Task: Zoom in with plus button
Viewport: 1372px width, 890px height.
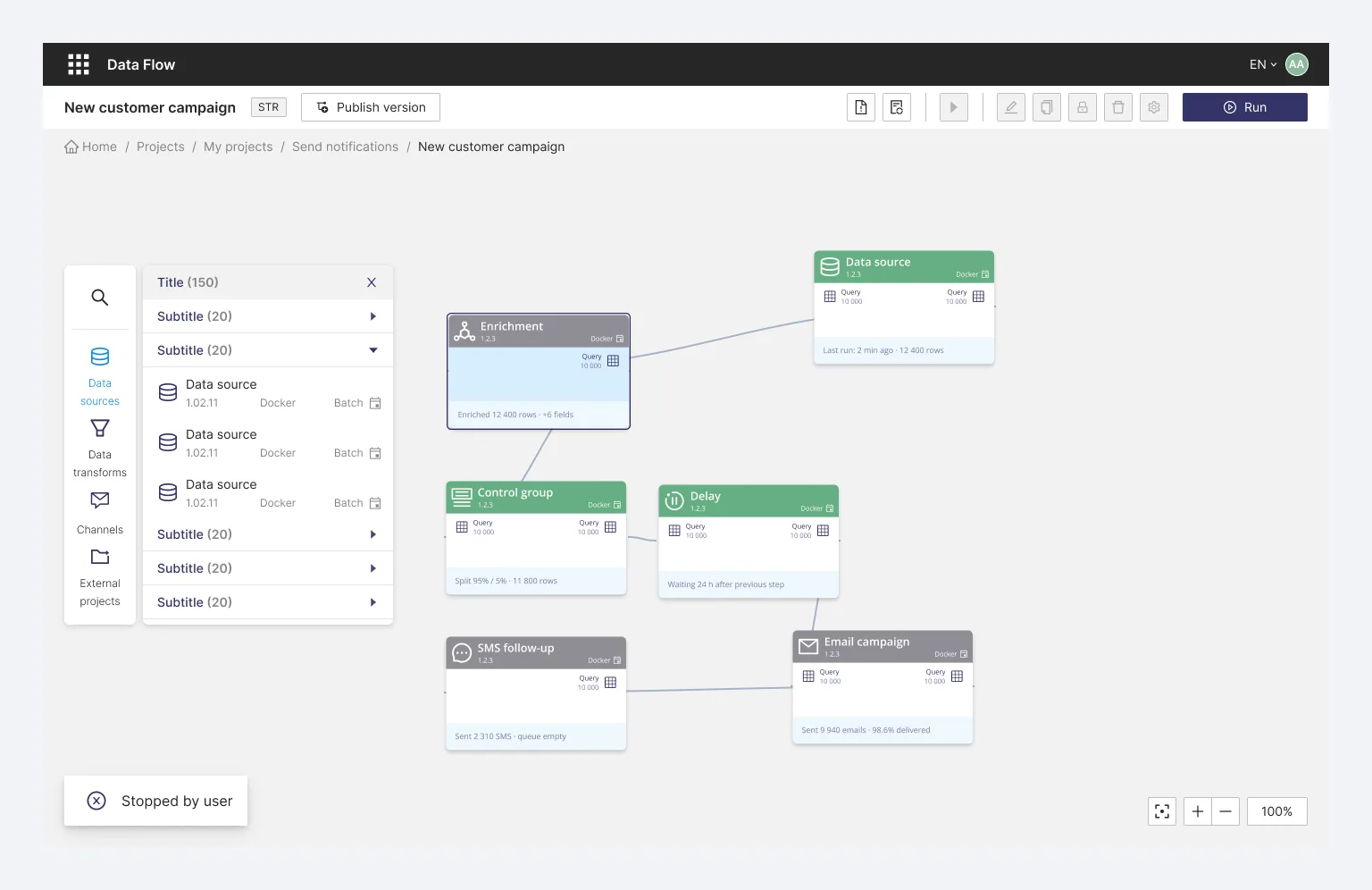Action: tap(1198, 811)
